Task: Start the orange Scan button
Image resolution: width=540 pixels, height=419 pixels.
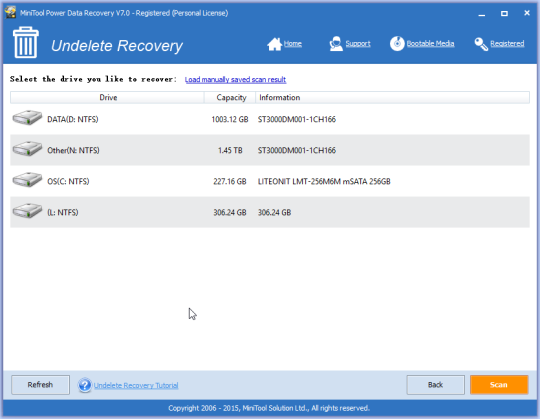Action: click(x=499, y=385)
